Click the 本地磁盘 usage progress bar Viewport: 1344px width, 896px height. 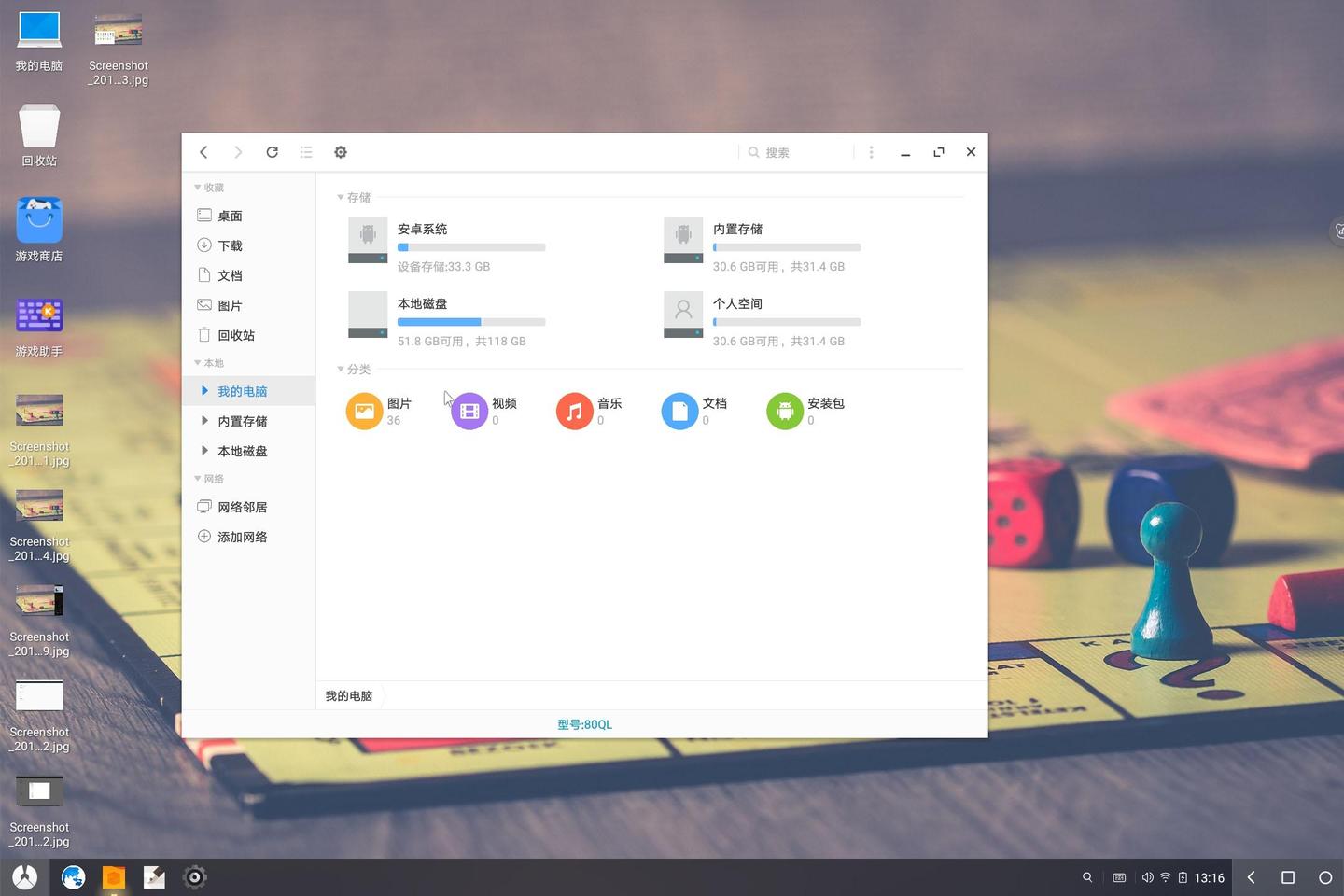(470, 321)
